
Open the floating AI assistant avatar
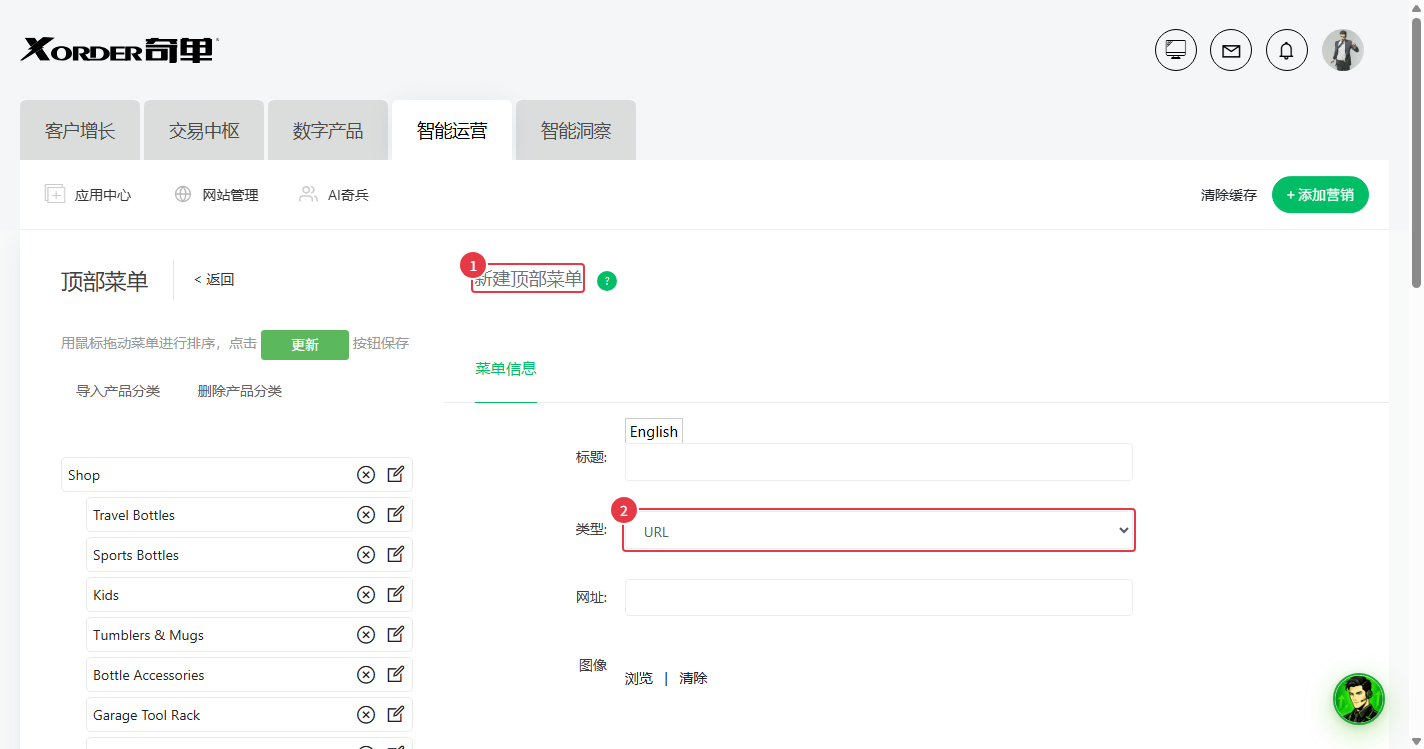tap(1359, 699)
